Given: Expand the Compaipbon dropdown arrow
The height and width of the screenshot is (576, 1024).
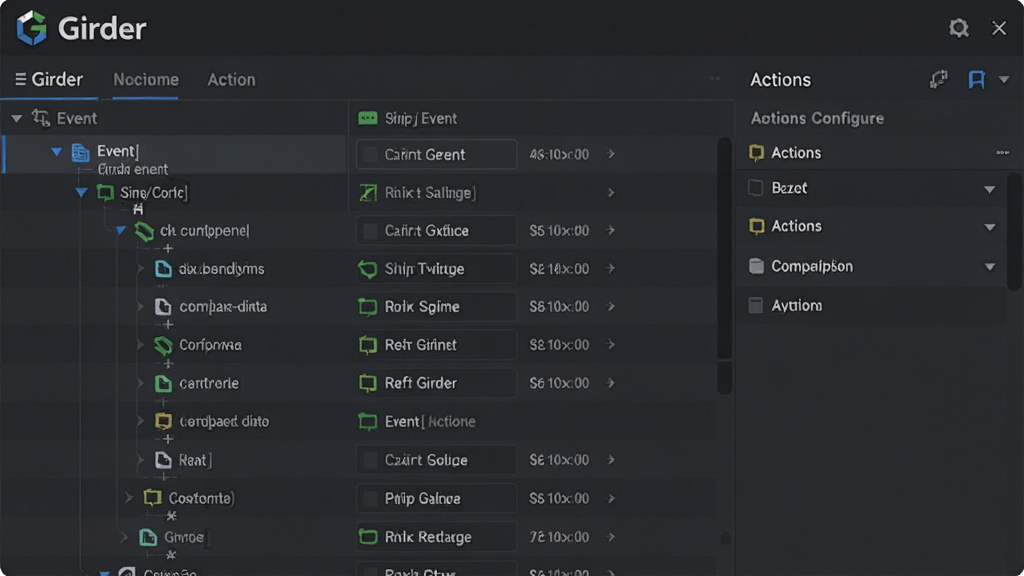Looking at the screenshot, I should (989, 266).
